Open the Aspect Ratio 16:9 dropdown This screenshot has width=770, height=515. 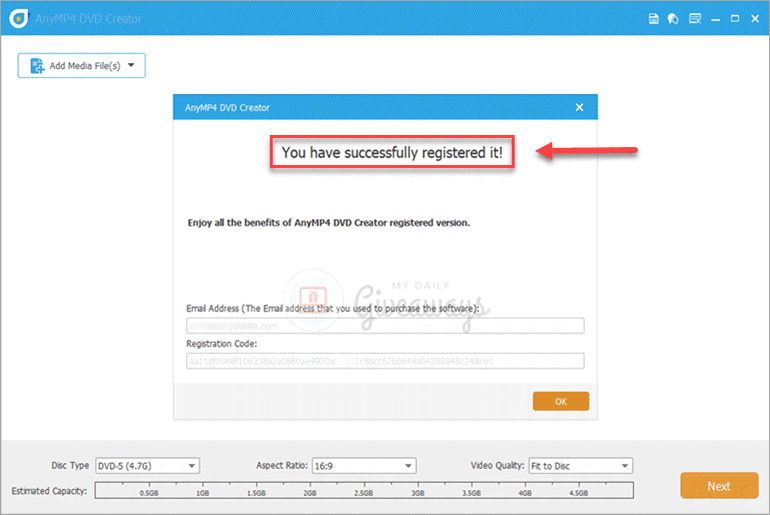362,466
